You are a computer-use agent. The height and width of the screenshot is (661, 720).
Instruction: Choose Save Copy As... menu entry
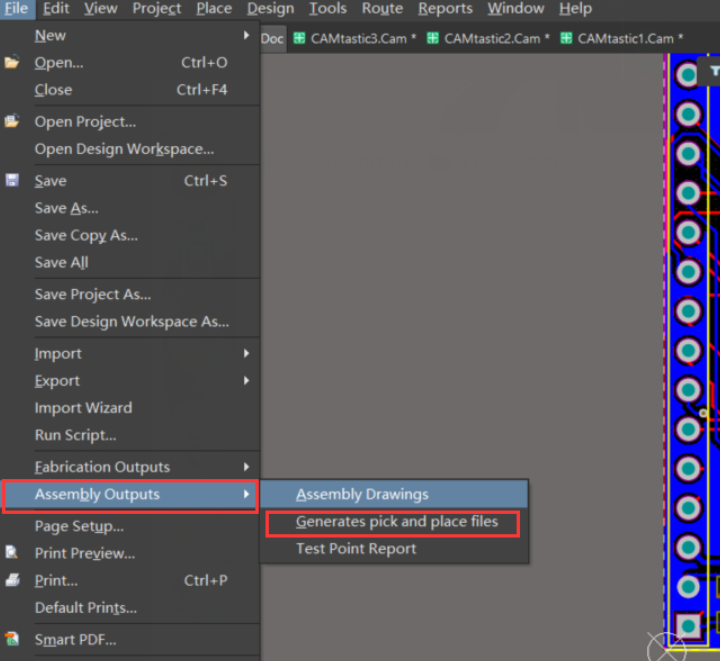[x=130, y=235]
